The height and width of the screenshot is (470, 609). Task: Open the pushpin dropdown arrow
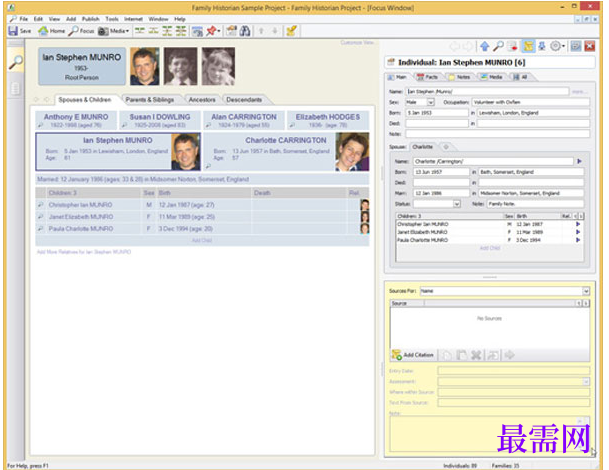coord(219,31)
